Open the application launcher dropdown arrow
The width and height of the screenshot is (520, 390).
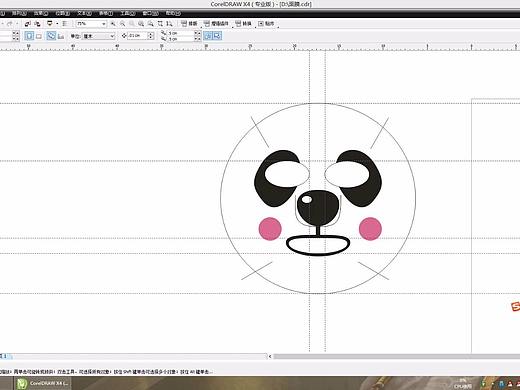[x=57, y=24]
